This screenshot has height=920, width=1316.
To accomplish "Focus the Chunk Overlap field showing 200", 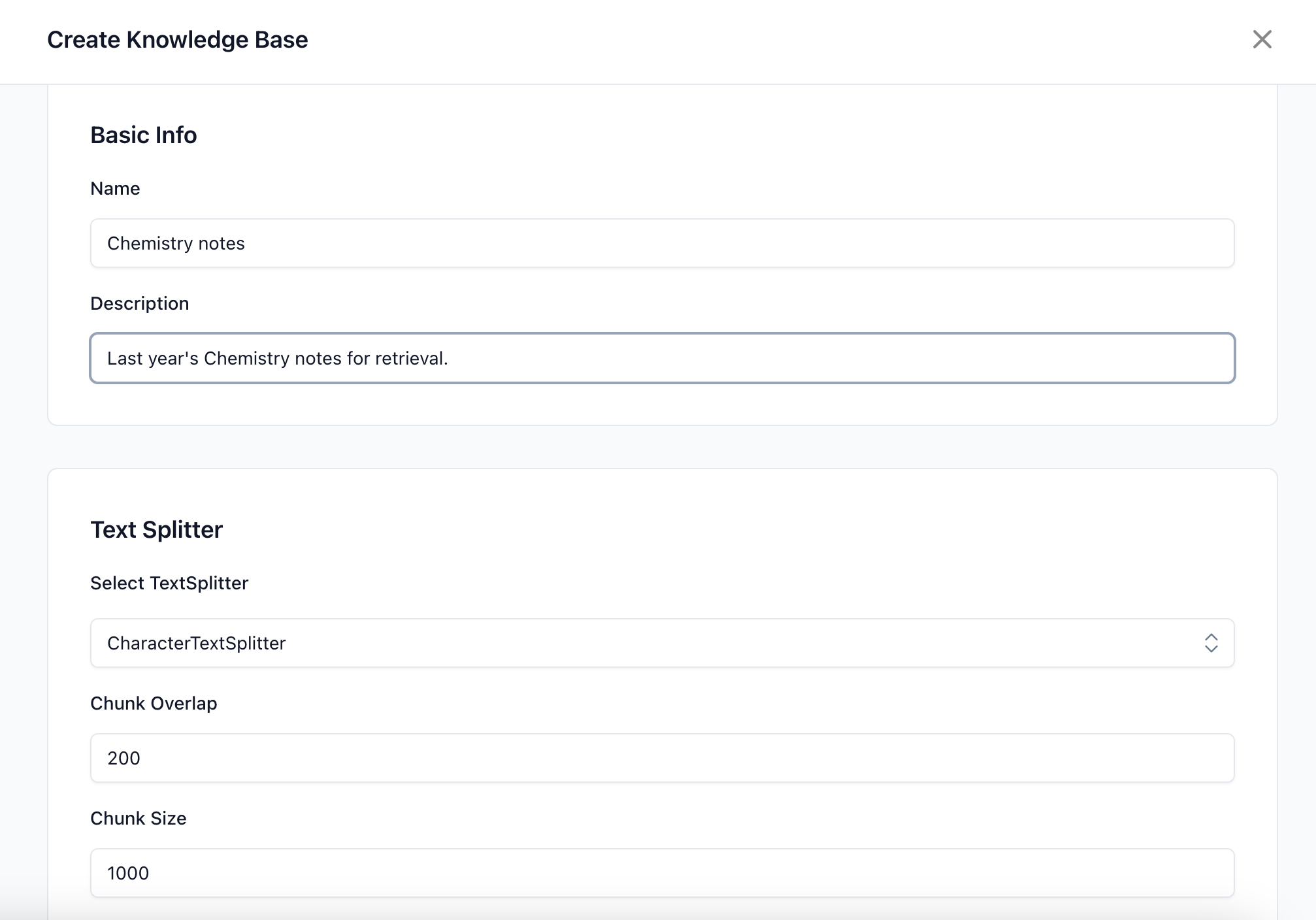I will click(x=661, y=758).
